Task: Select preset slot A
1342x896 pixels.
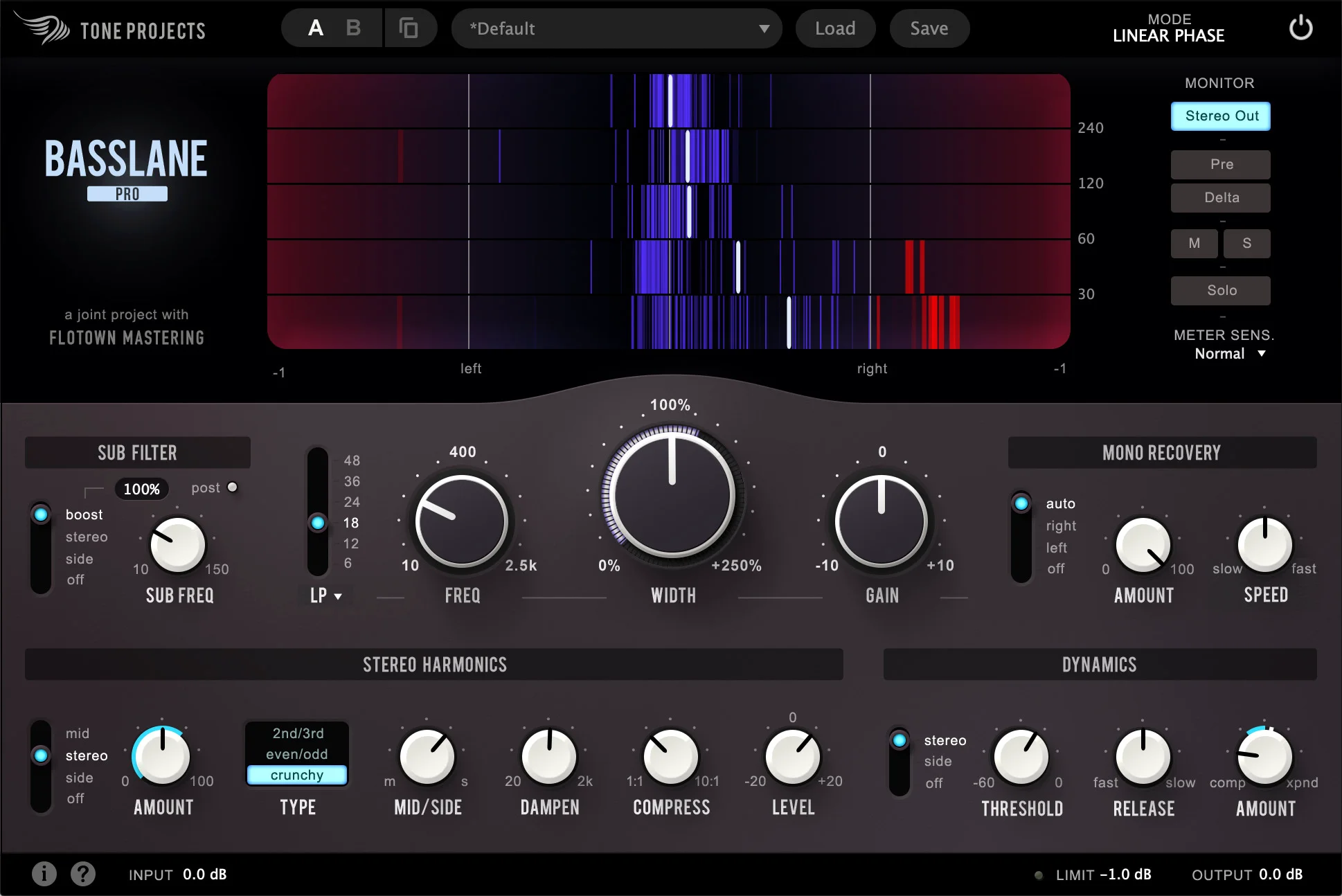Action: pyautogui.click(x=316, y=28)
